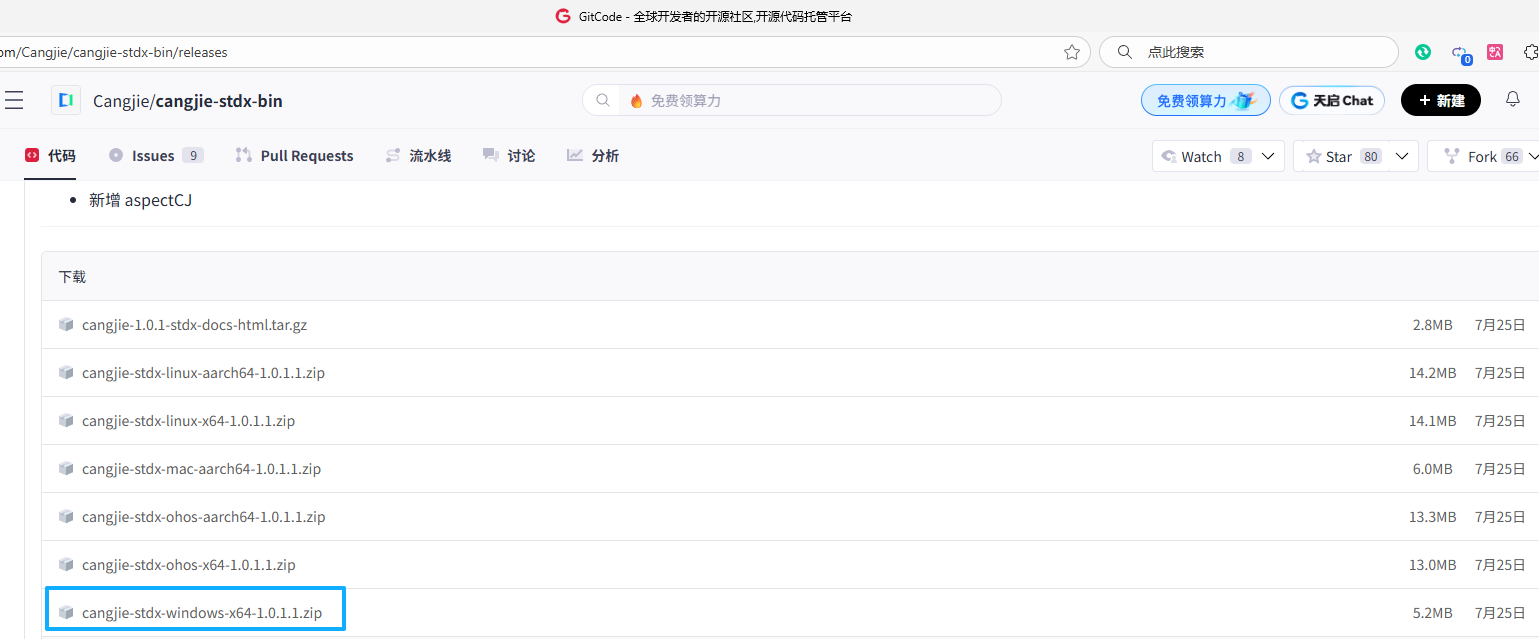This screenshot has height=639, width=1539.
Task: Click the 免费领算力 GitCode search field
Action: click(x=792, y=100)
